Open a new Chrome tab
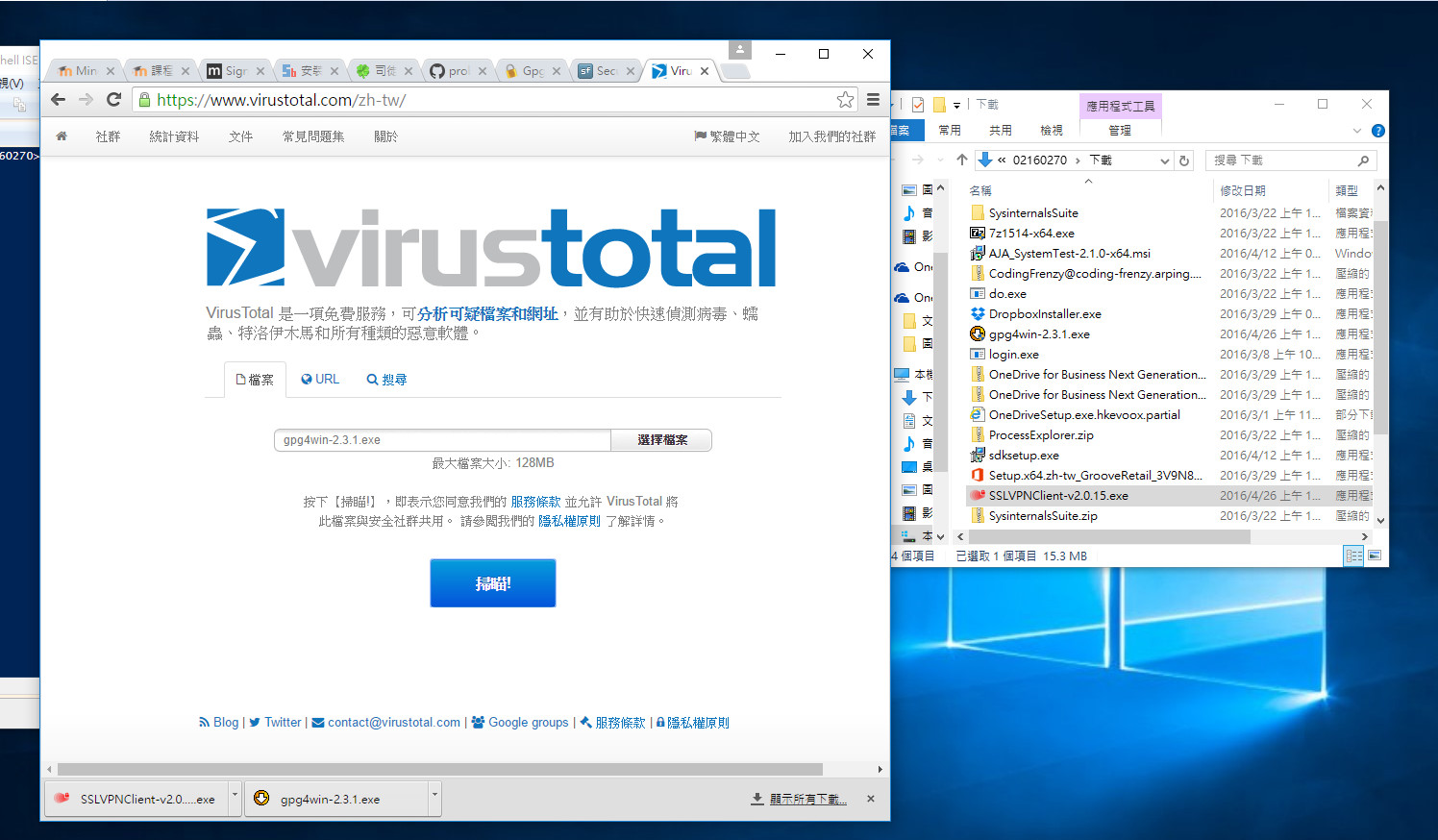1438x840 pixels. click(734, 71)
